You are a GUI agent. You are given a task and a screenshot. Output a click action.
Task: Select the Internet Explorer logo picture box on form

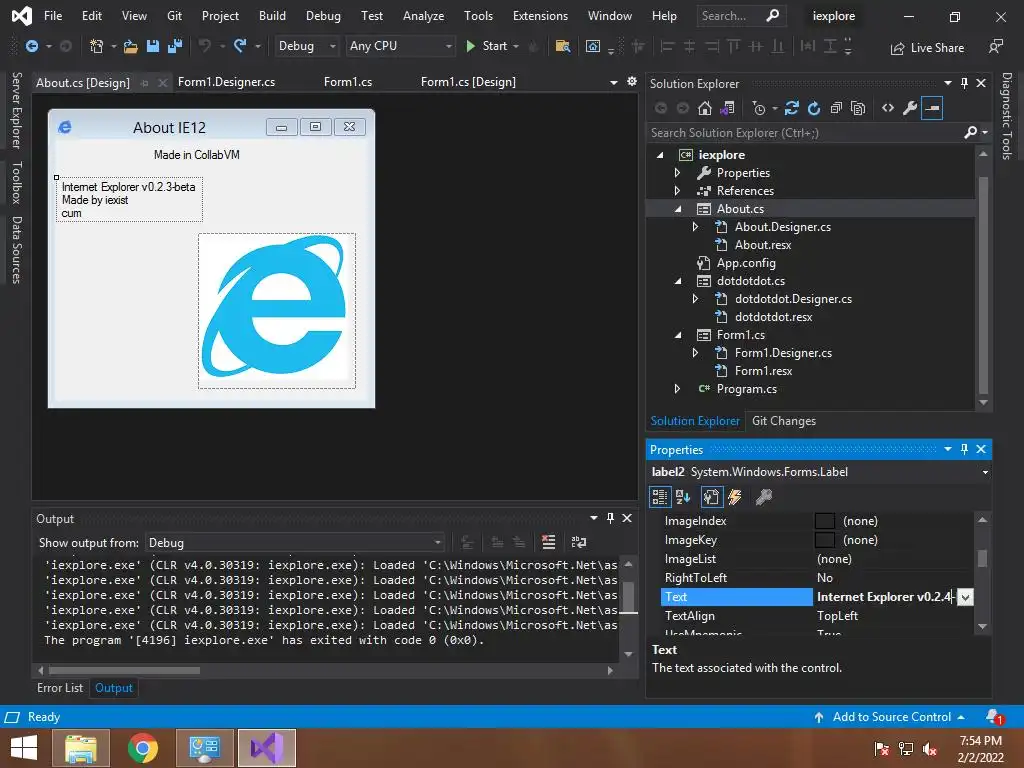pos(277,311)
